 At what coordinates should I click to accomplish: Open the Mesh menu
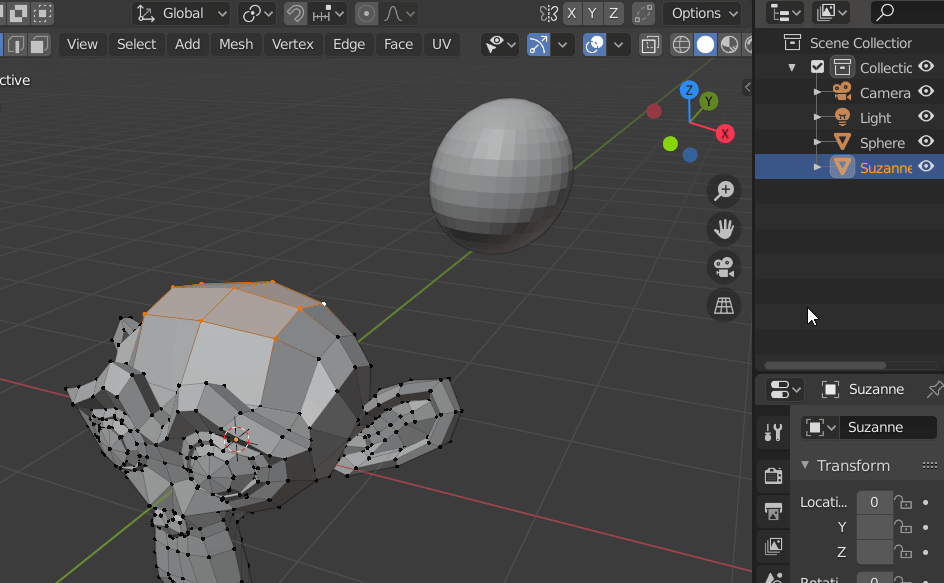(x=236, y=44)
